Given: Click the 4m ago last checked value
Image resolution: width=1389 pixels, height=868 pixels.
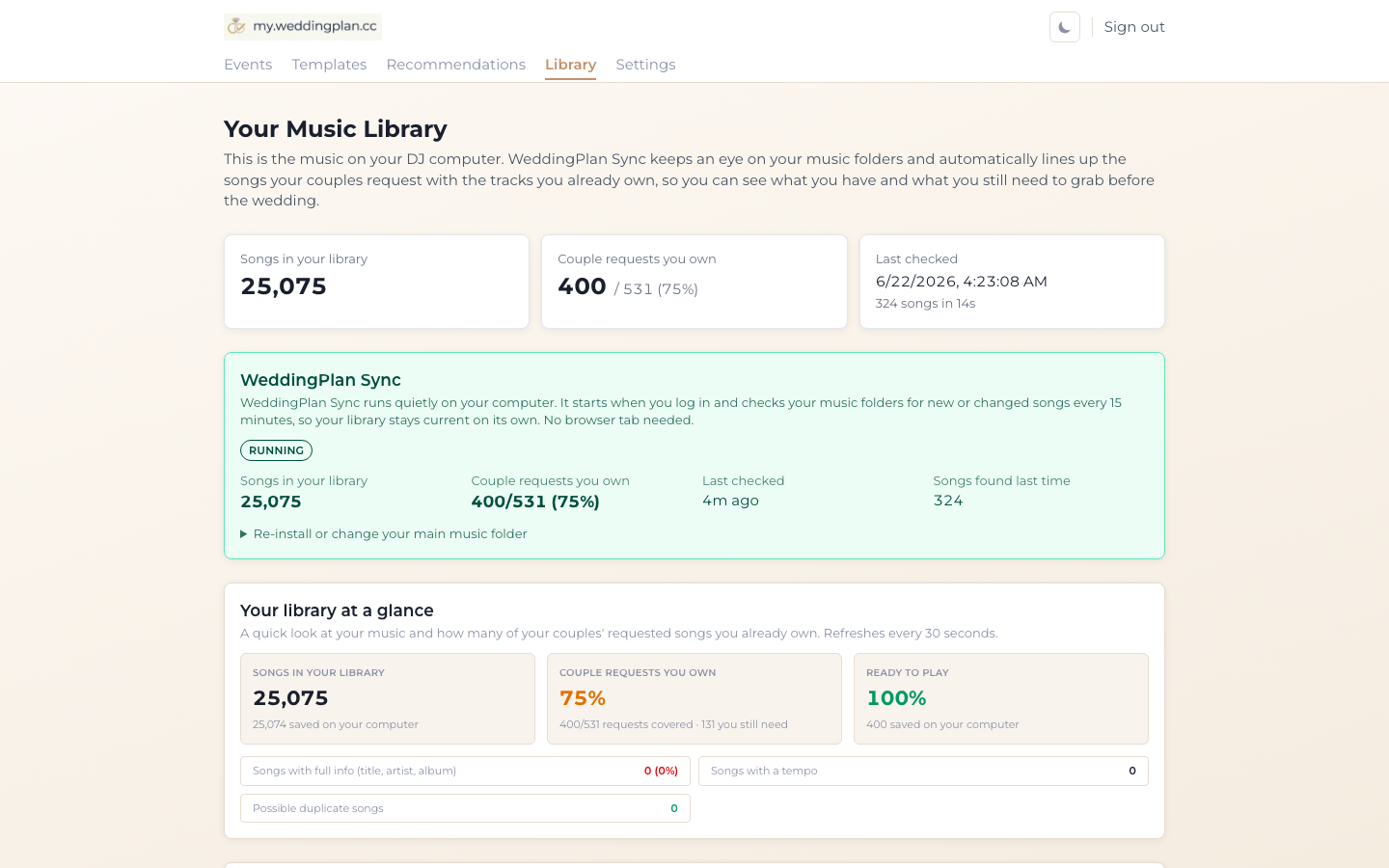Looking at the screenshot, I should click(730, 501).
